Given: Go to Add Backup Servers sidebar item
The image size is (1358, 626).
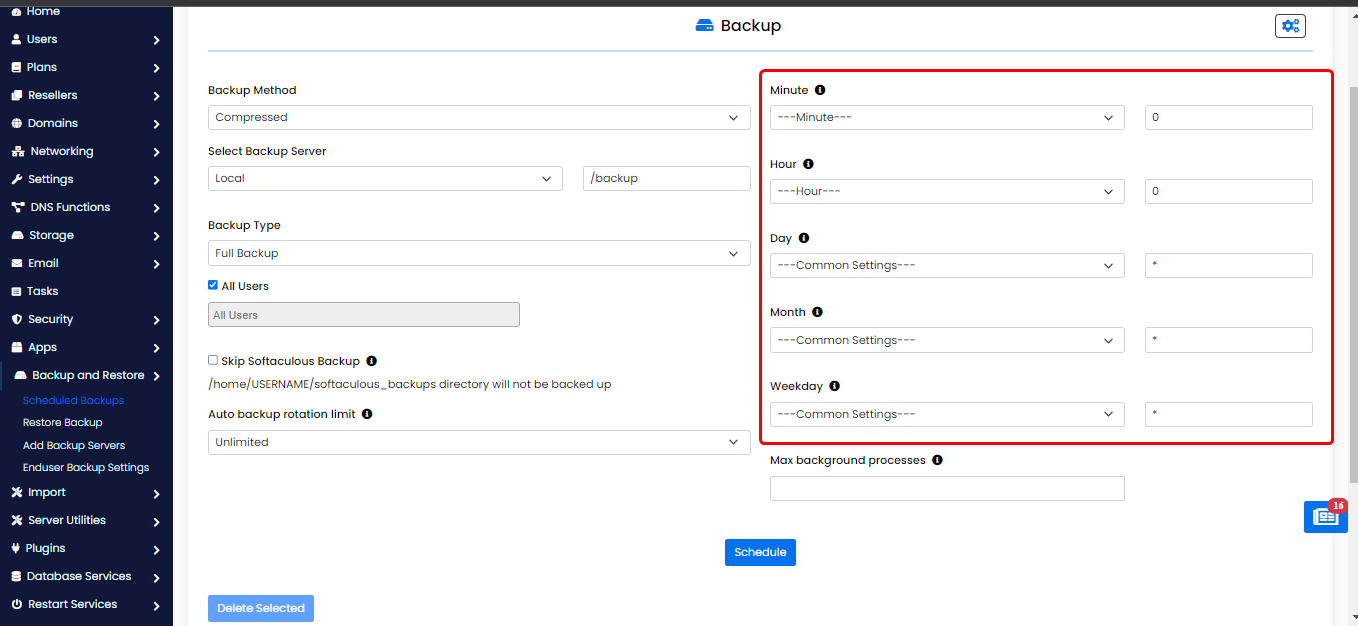Looking at the screenshot, I should tap(74, 445).
